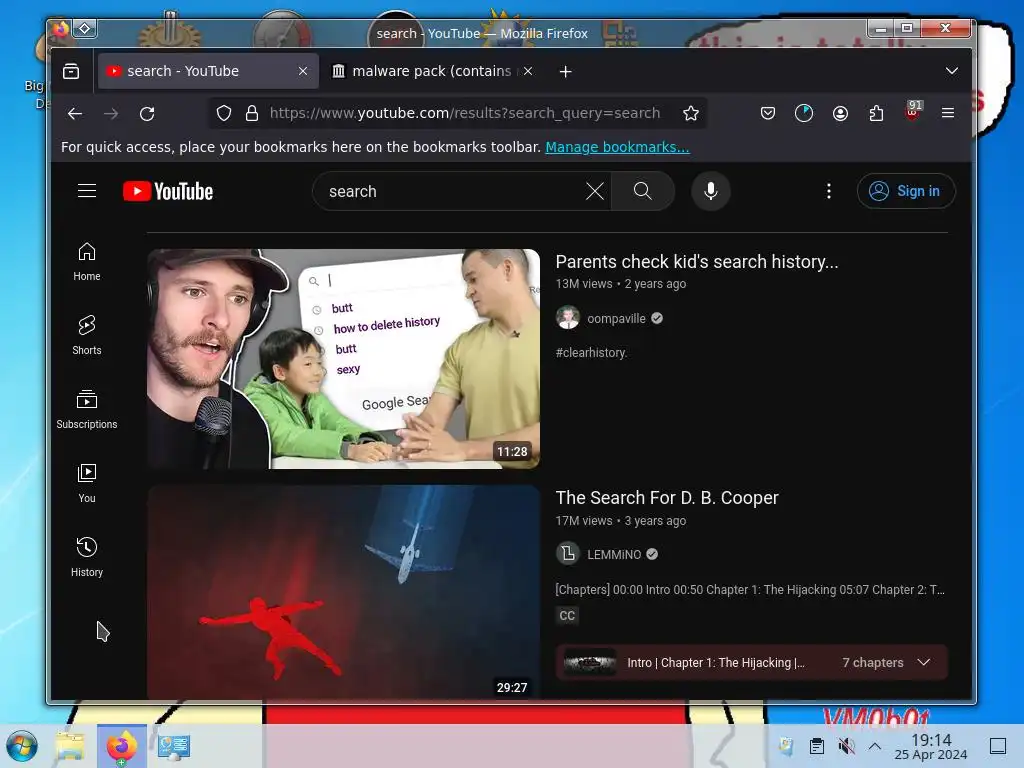This screenshot has height=768, width=1024.
Task: Clear the search query with the X
Action: pyautogui.click(x=594, y=191)
